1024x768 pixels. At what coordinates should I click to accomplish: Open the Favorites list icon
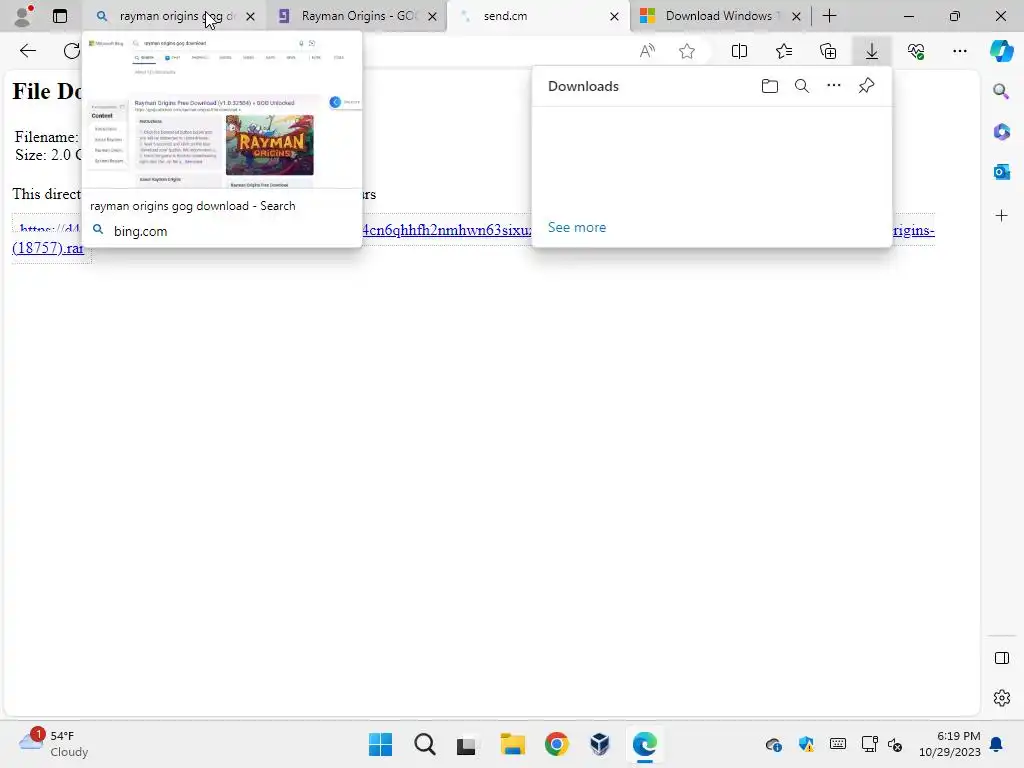(x=784, y=51)
